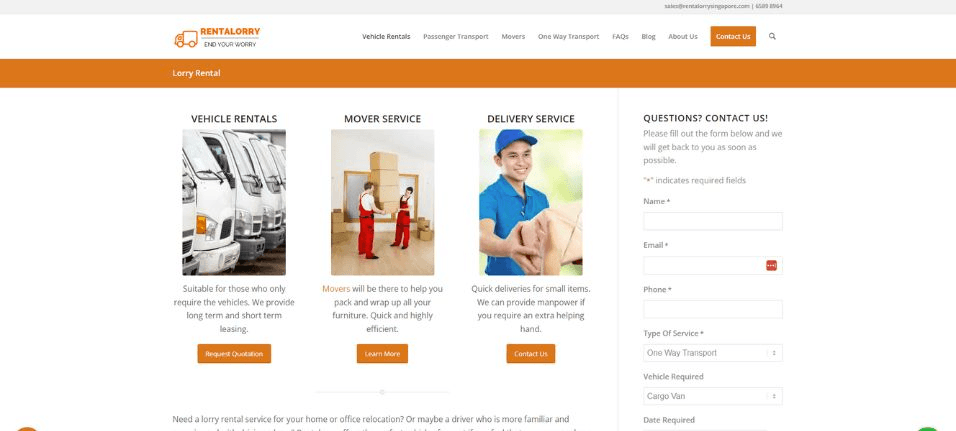Expand Type Of Service dropdown
Screen dimensions: 956x431
[x=713, y=353]
